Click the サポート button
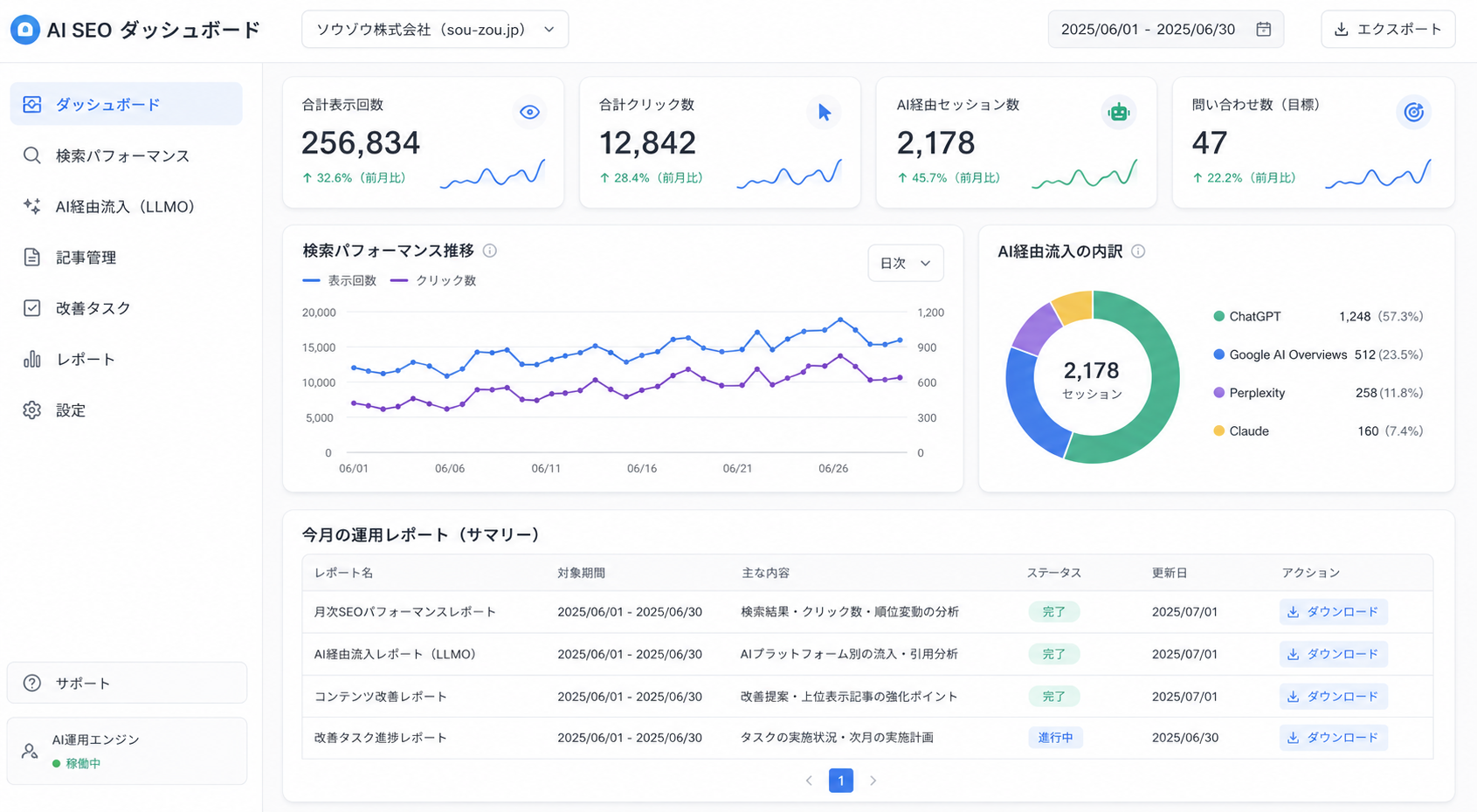 pyautogui.click(x=127, y=683)
